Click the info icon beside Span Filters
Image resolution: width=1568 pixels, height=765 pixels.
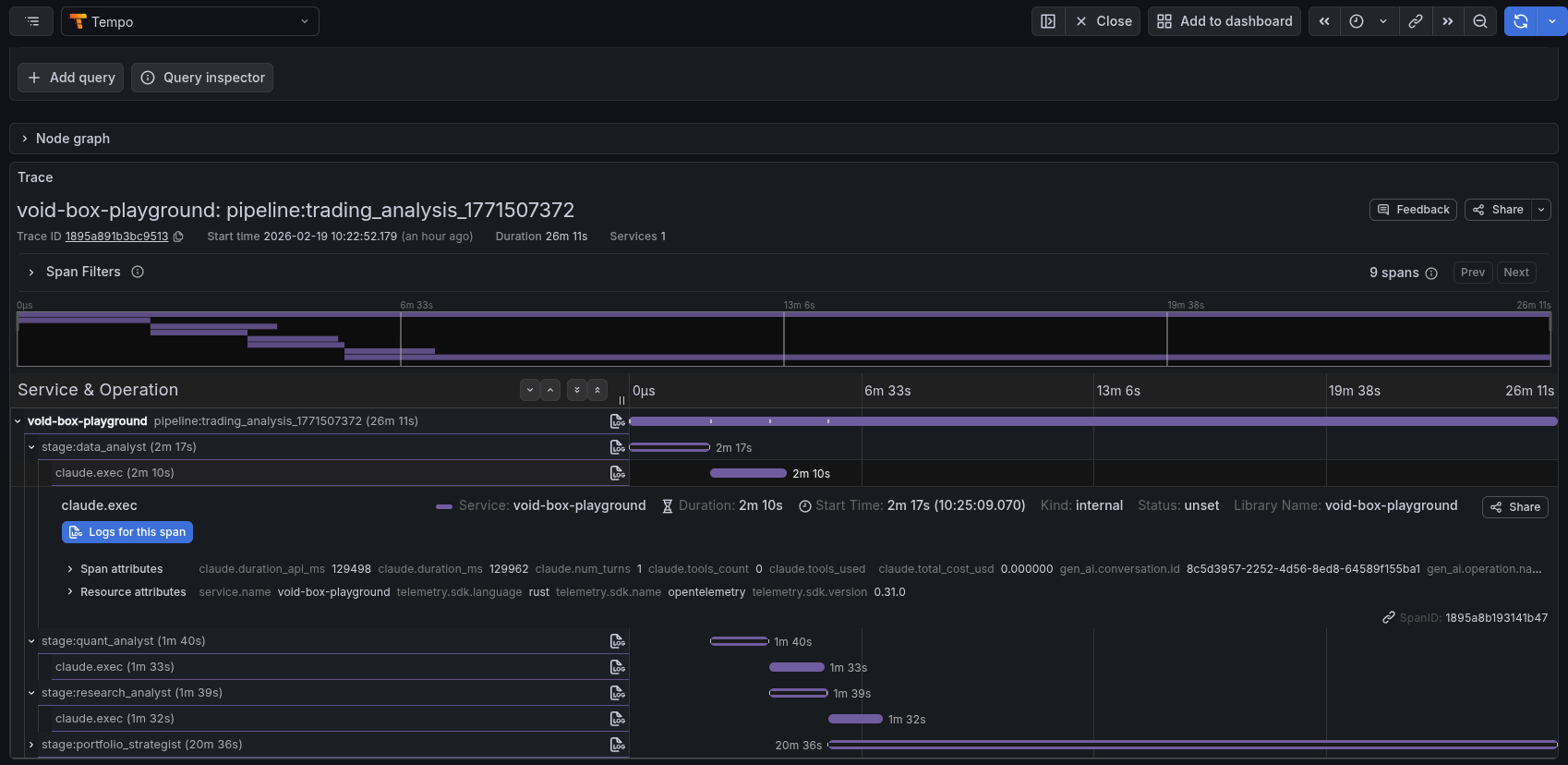pos(138,272)
